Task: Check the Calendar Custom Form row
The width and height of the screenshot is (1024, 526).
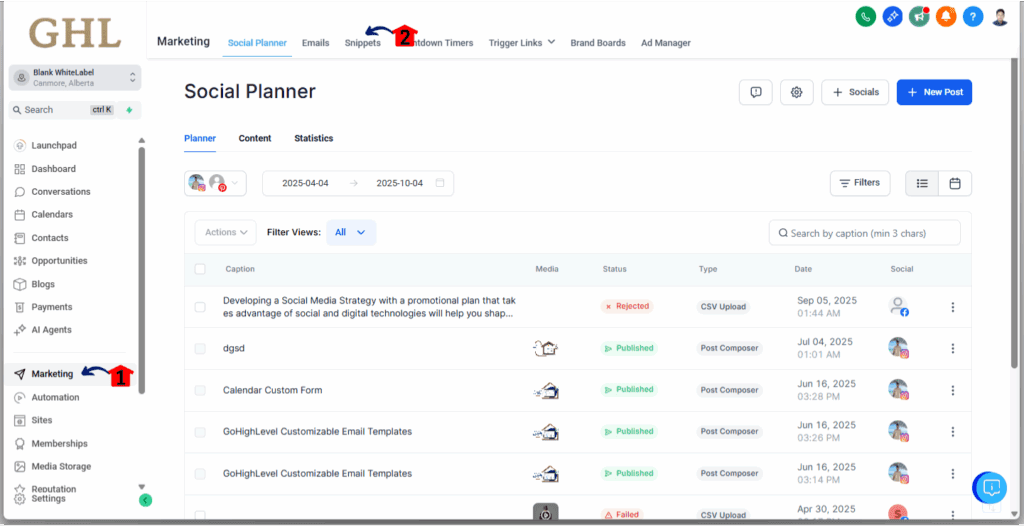Action: [x=200, y=390]
